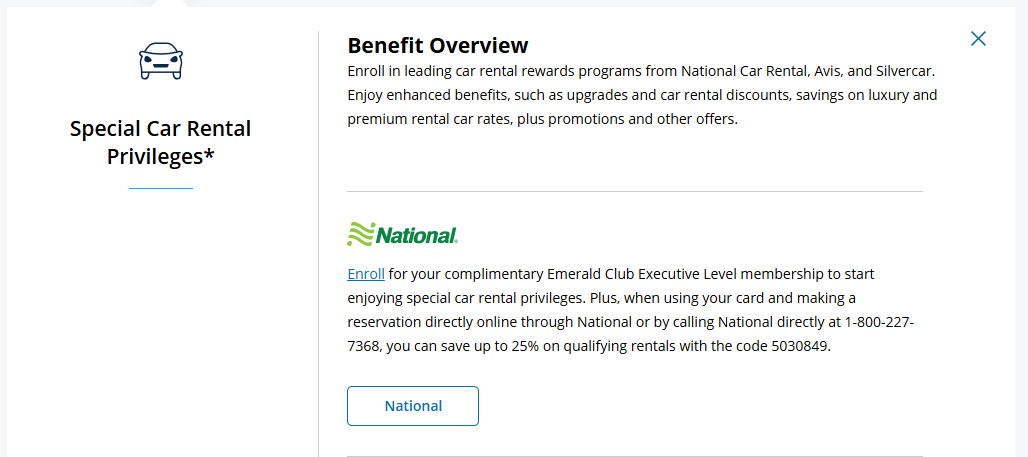
Task: Click the green National logo
Action: coord(402,235)
